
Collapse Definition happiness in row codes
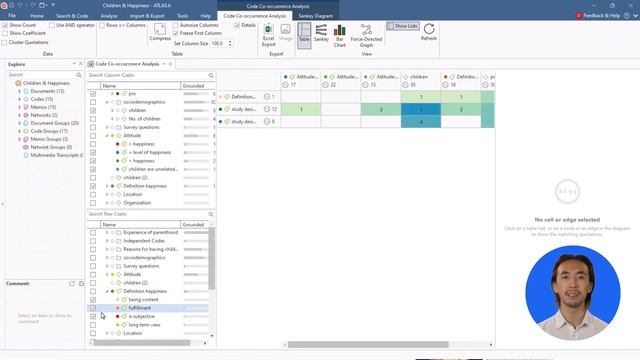tap(107, 291)
